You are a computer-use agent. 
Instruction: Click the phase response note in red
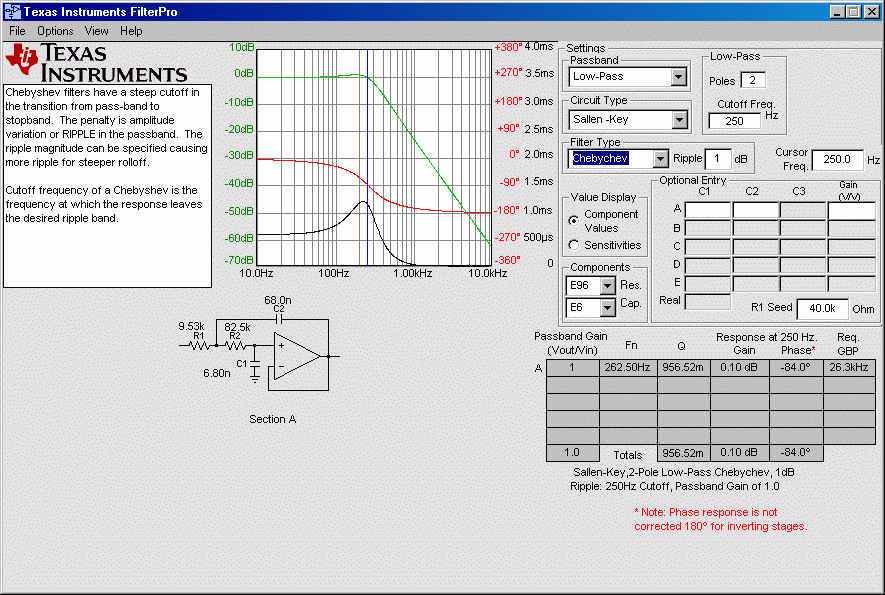tap(721, 519)
